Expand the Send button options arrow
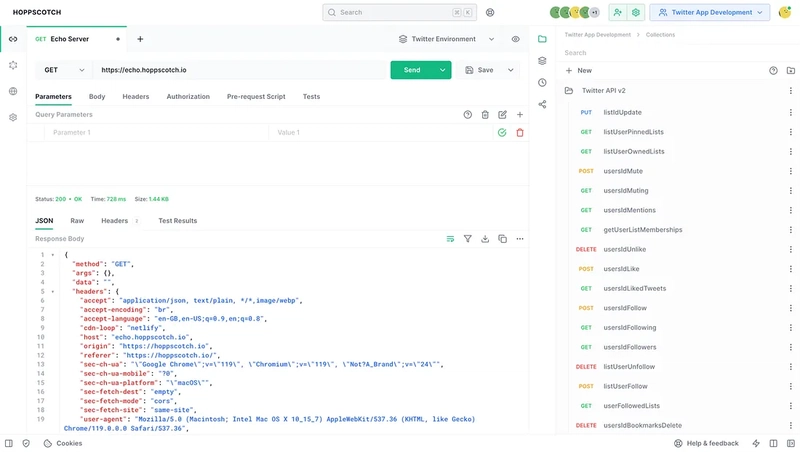The image size is (800, 452). 443,70
